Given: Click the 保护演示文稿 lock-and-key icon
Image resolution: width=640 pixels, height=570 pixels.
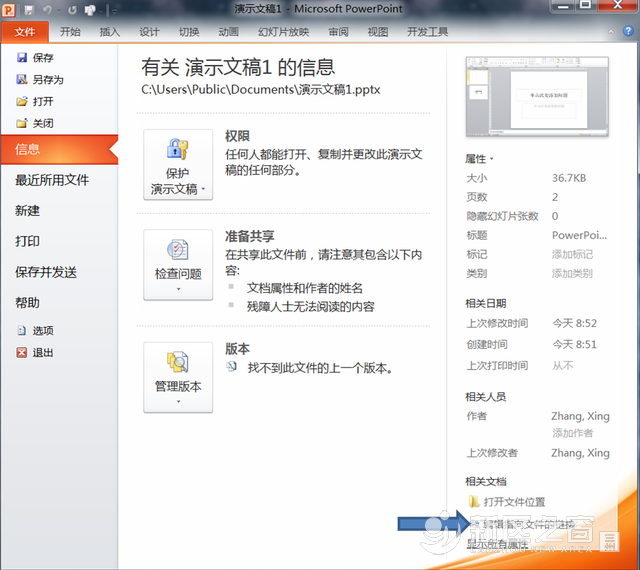Looking at the screenshot, I should pos(178,150).
